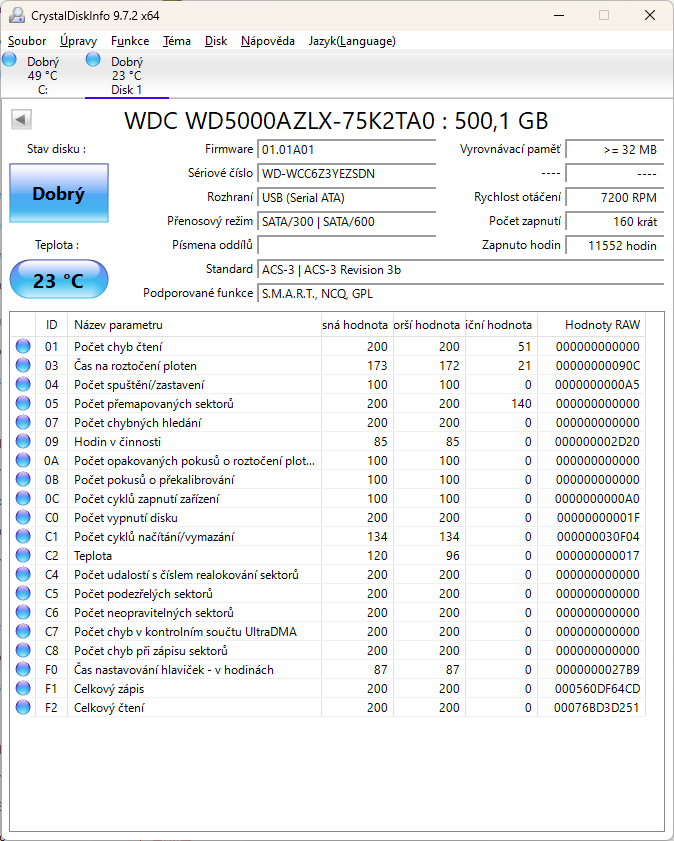Open the Disk menu
674x841 pixels.
[216, 41]
